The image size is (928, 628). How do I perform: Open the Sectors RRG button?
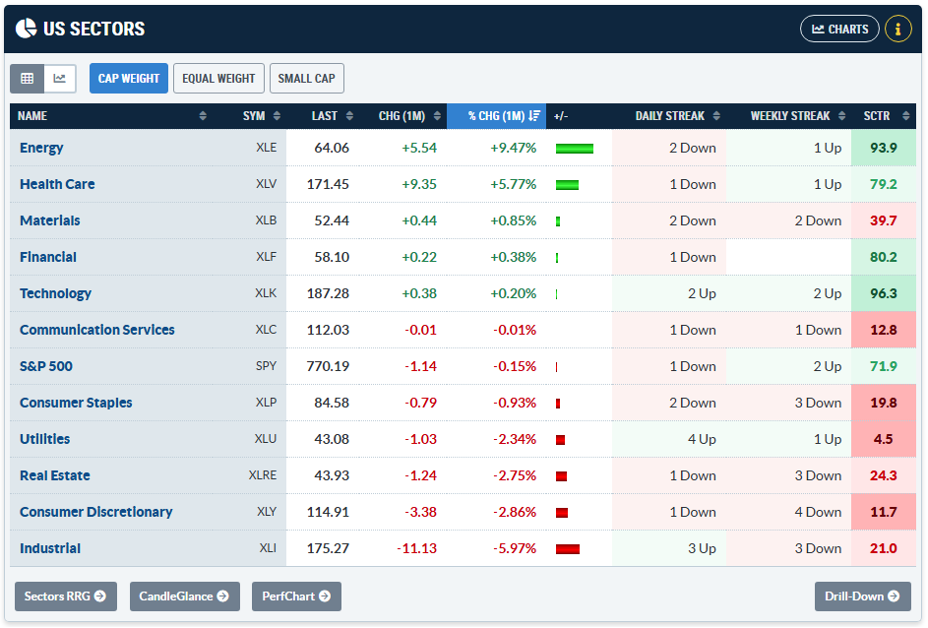pyautogui.click(x=66, y=596)
